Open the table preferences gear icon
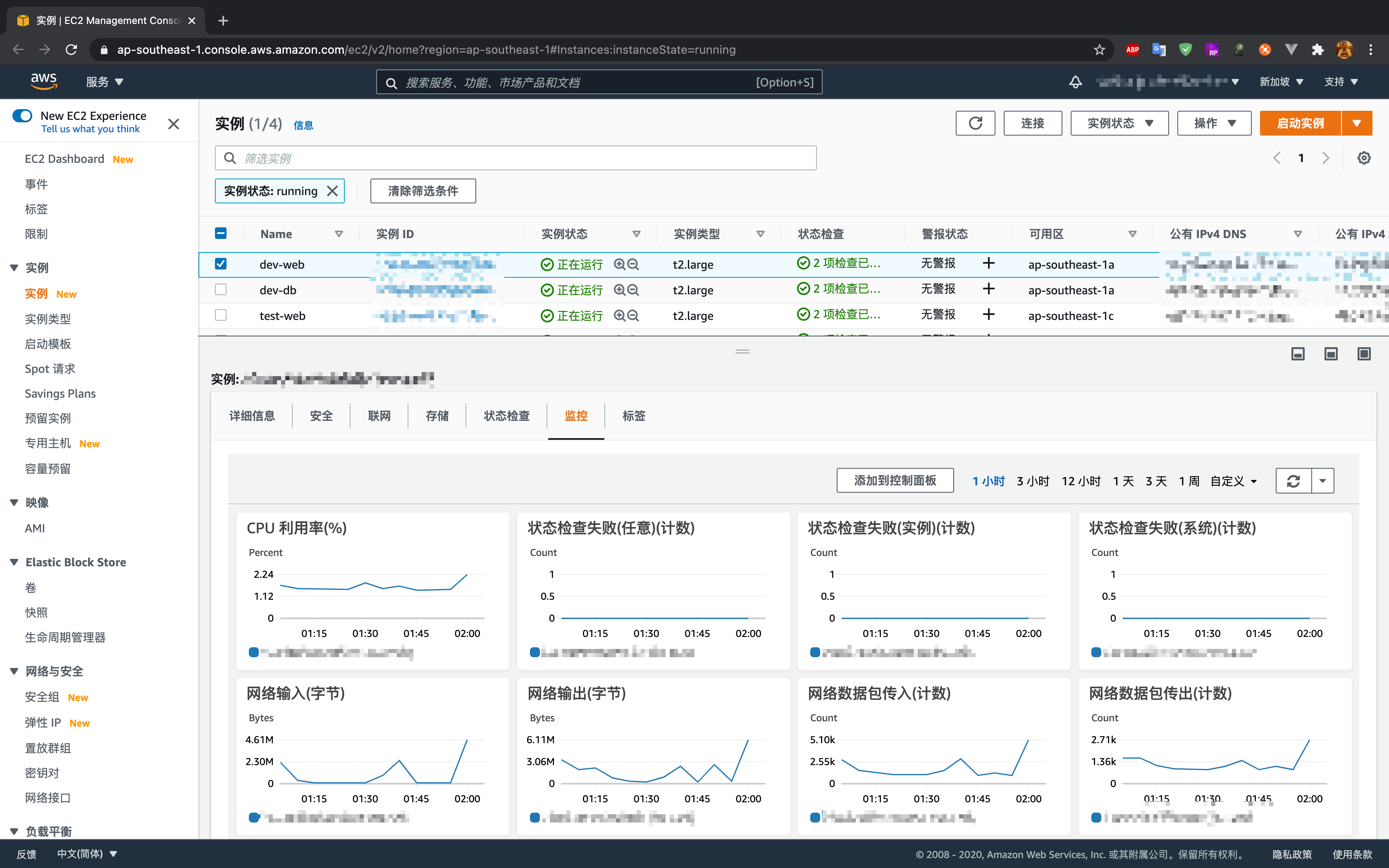The width and height of the screenshot is (1389, 868). [1364, 157]
